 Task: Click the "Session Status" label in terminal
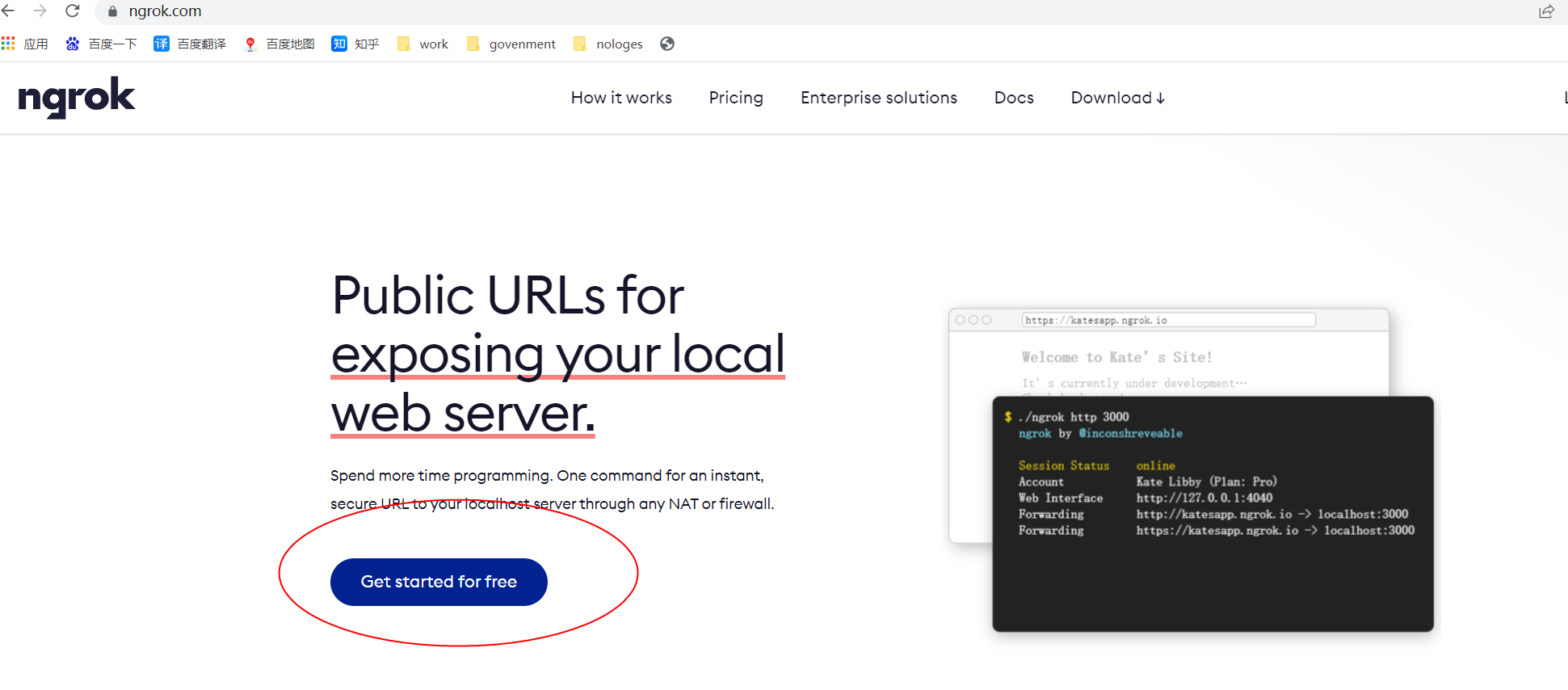(1063, 466)
